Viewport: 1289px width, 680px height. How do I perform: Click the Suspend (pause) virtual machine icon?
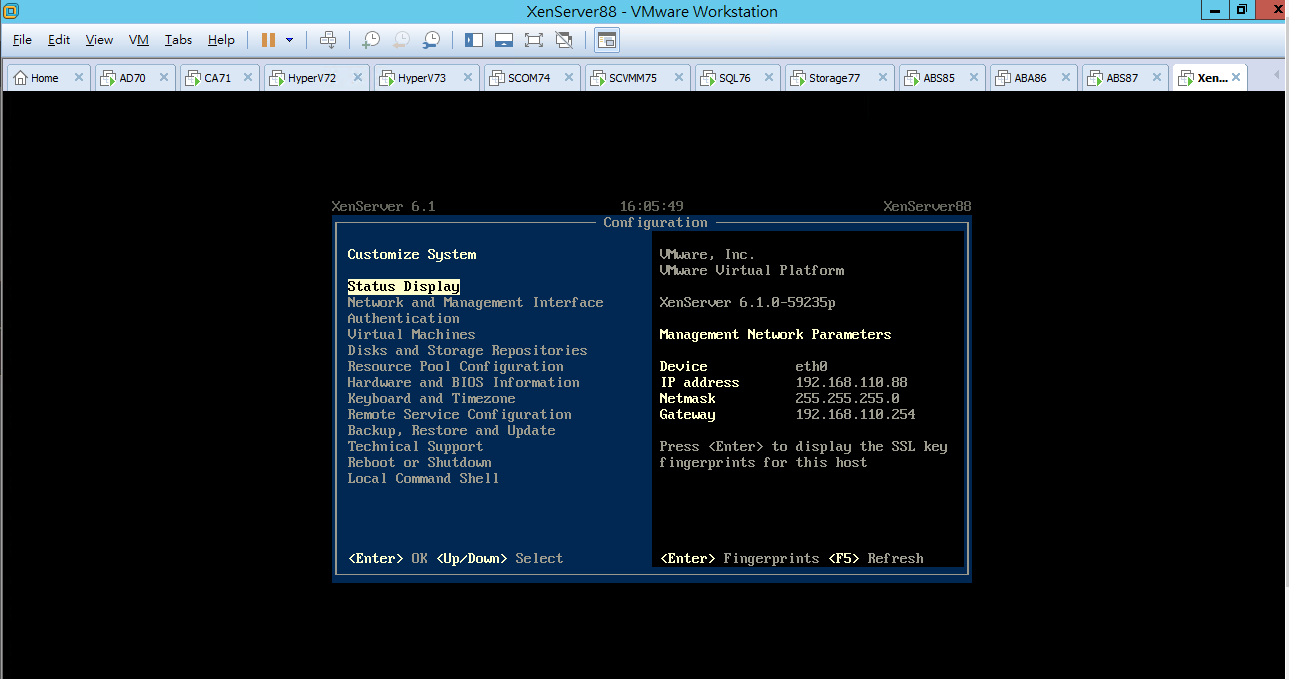pos(268,40)
